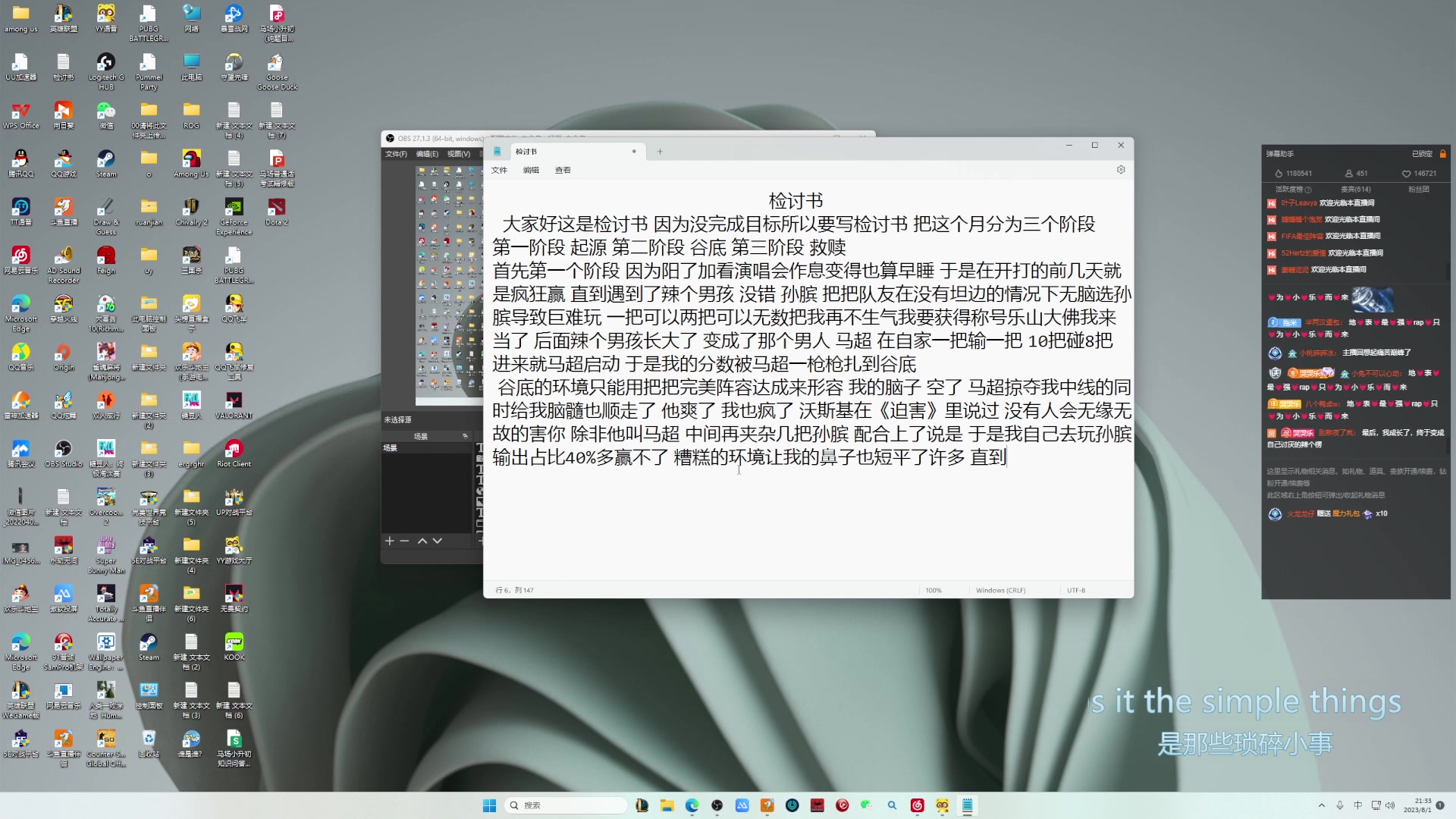Image resolution: width=1456 pixels, height=819 pixels.
Task: Click UTF-8 encoding in Notepad status bar
Action: click(x=1076, y=590)
